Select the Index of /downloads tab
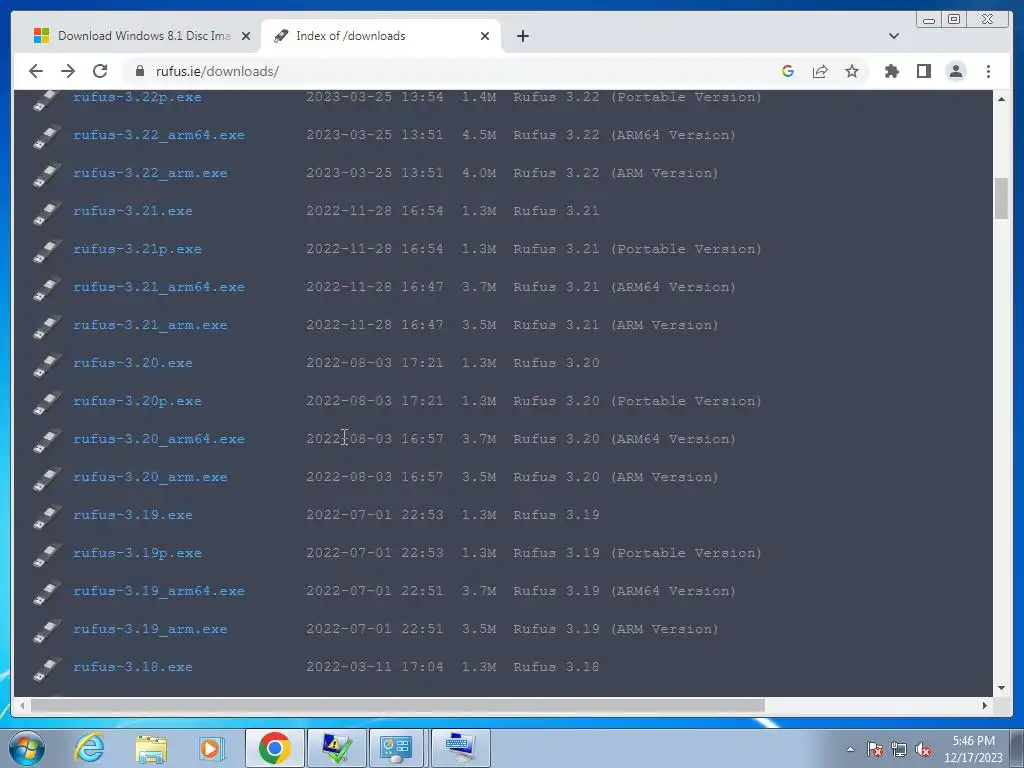The height and width of the screenshot is (768, 1024). coord(380,36)
